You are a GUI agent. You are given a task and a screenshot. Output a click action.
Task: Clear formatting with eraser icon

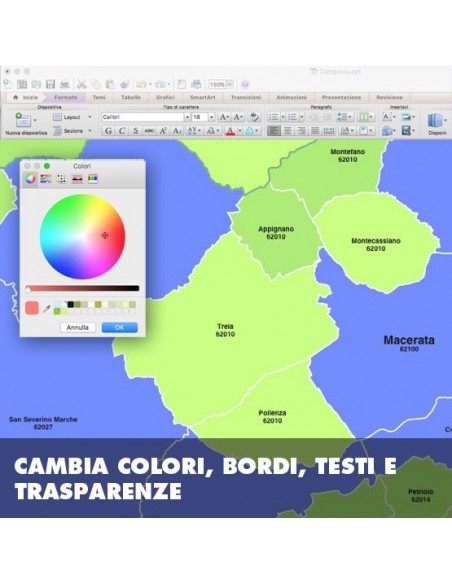254,117
